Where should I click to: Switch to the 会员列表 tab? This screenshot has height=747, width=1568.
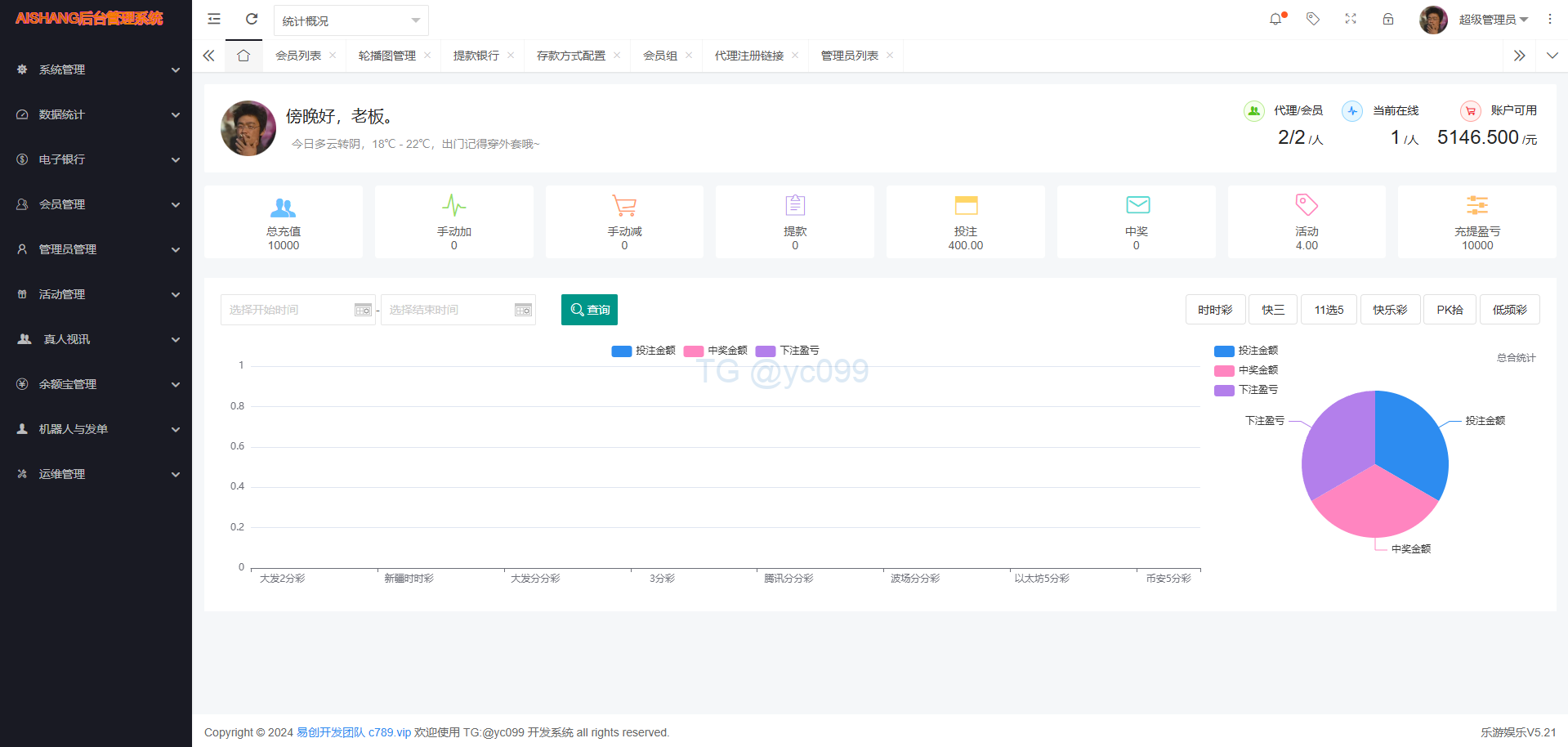[x=298, y=56]
